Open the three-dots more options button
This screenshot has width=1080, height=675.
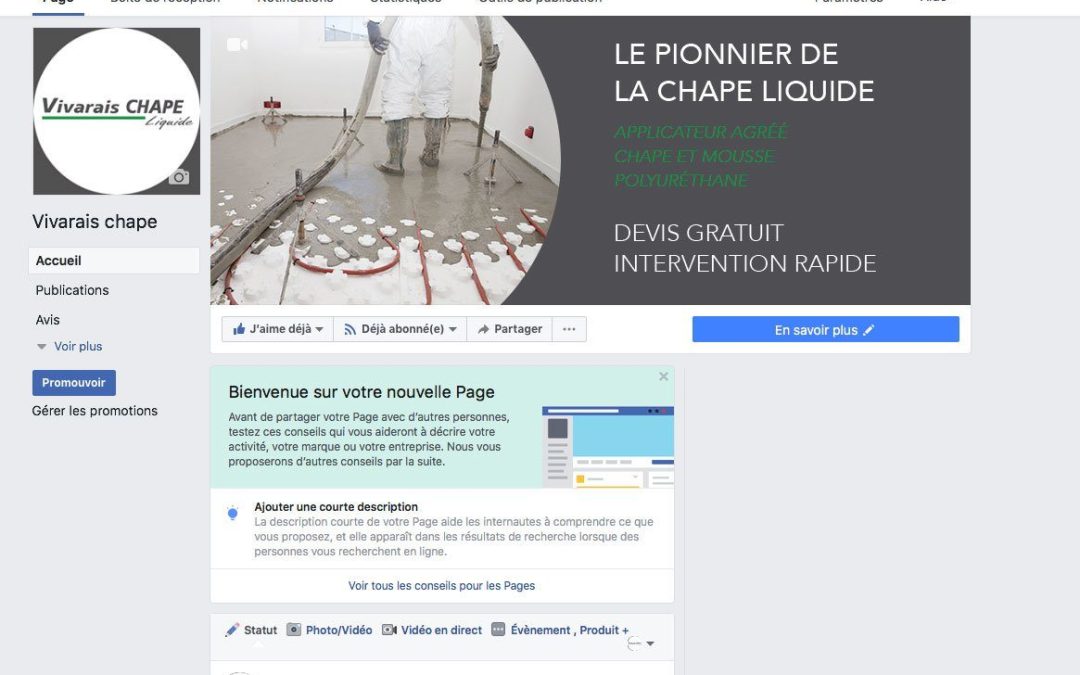tap(569, 329)
